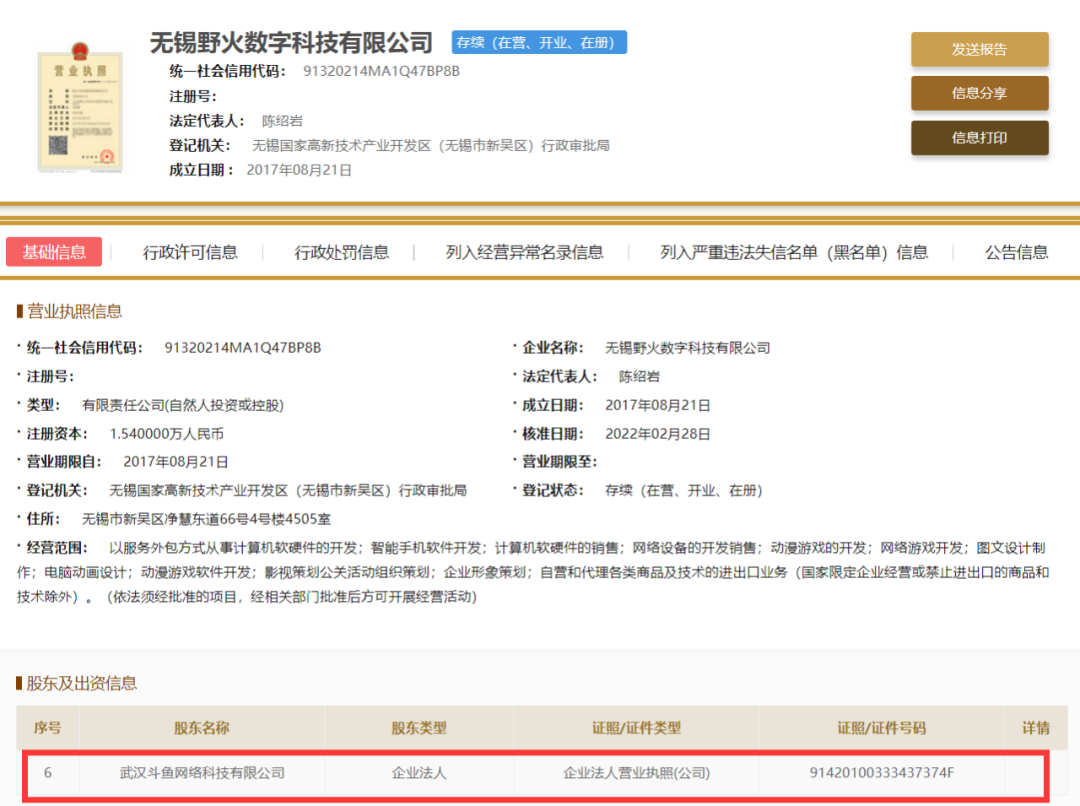
Task: Open 列入严重违法失信名单（黑名单）信息 tab
Action: [794, 253]
